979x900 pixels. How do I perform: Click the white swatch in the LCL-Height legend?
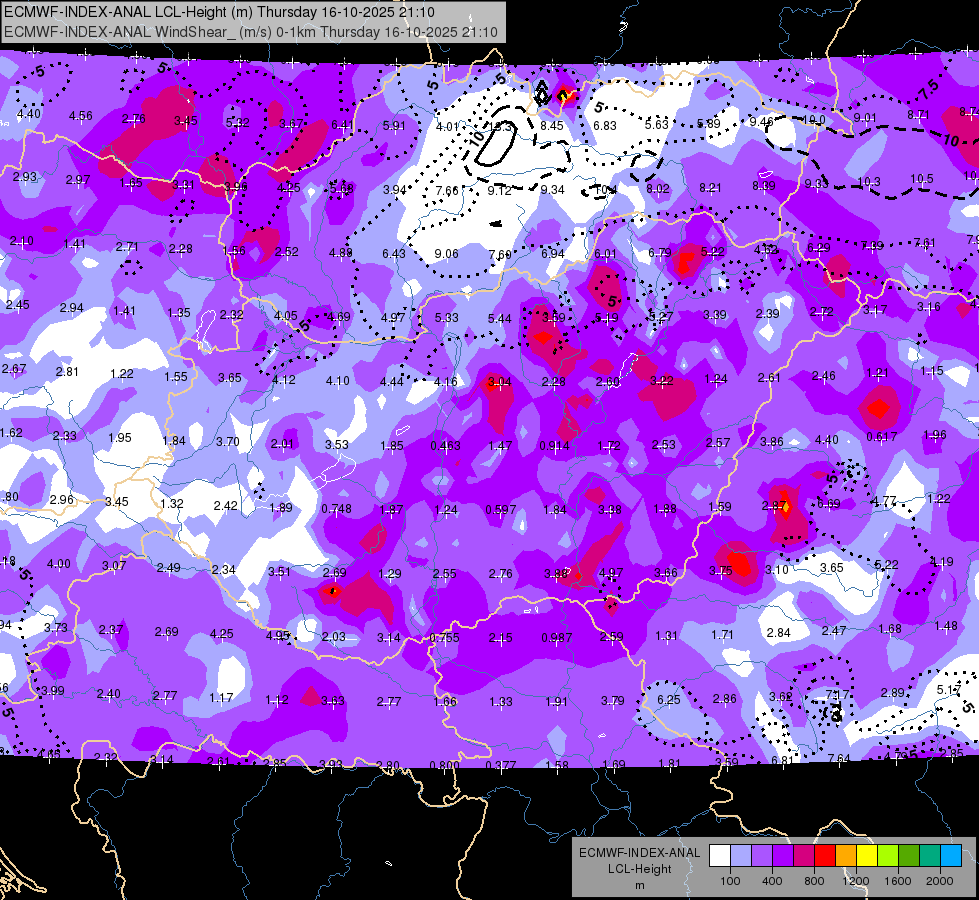[720, 856]
